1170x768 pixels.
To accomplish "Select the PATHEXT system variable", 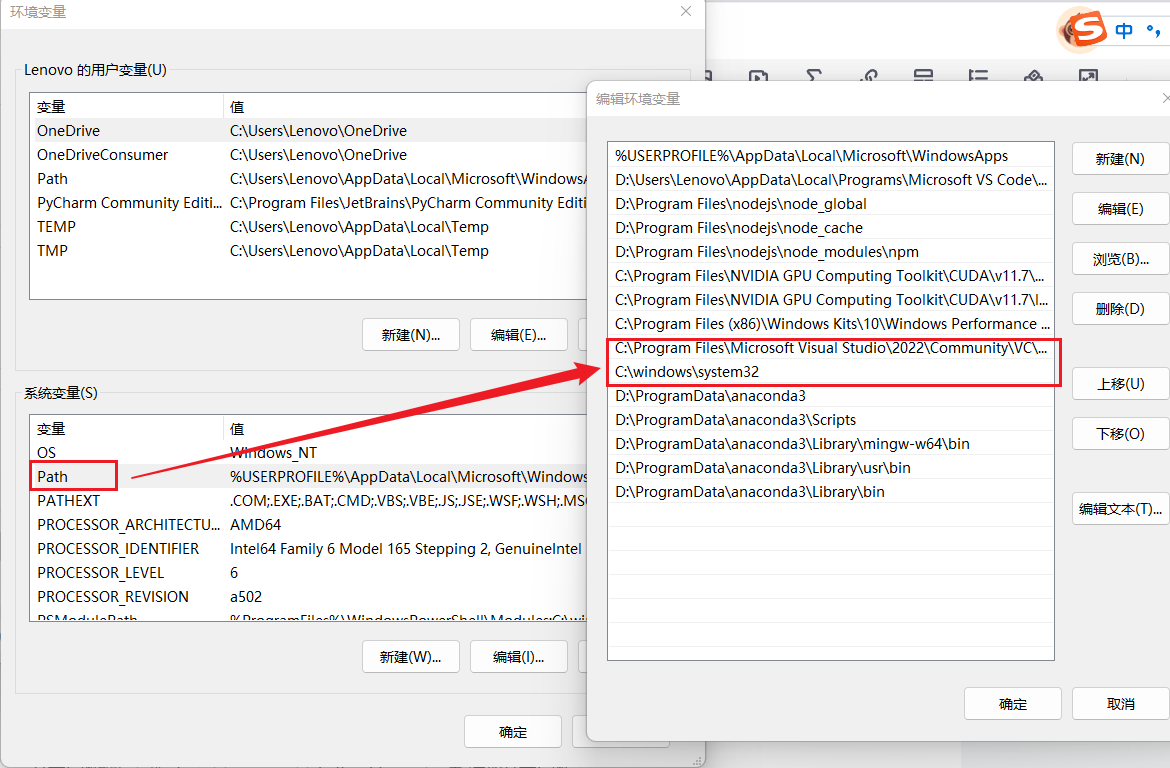I will 310,500.
